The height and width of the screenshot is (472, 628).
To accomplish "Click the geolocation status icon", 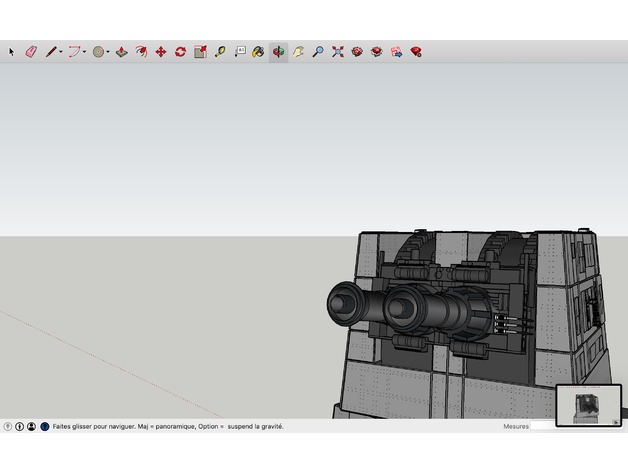I will tap(7, 427).
